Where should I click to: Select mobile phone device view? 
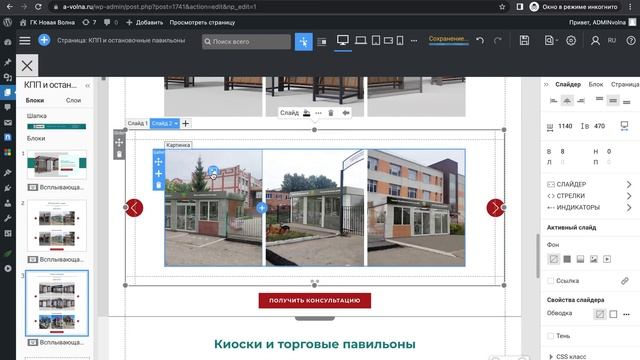(400, 40)
